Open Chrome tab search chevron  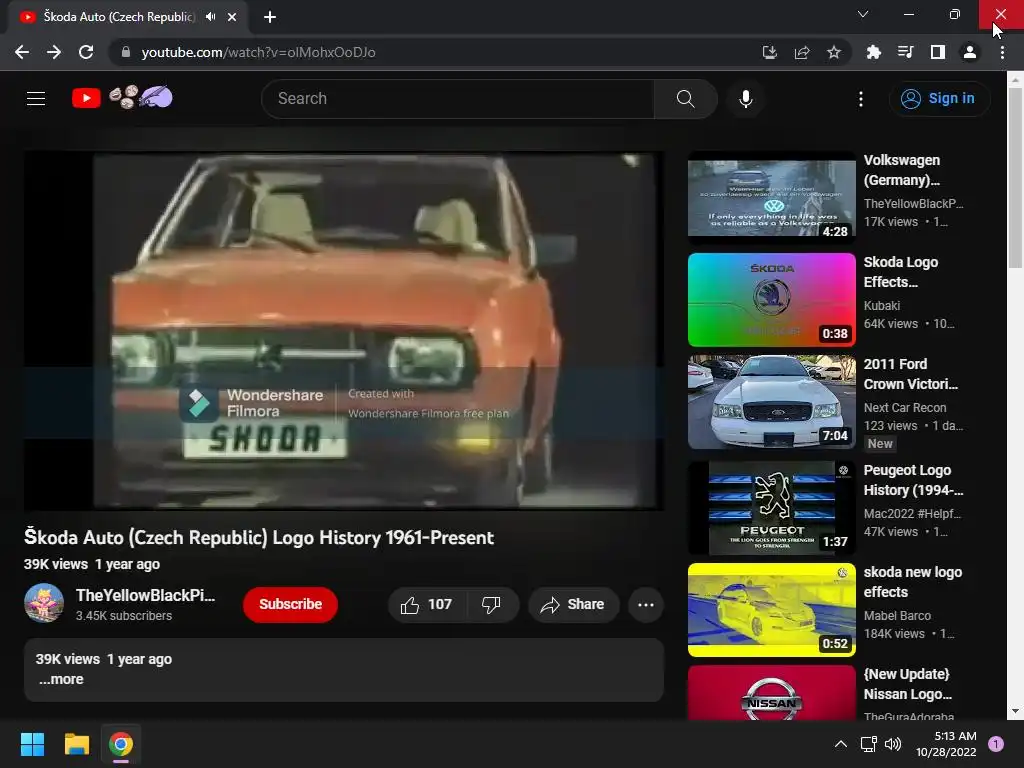pyautogui.click(x=863, y=14)
